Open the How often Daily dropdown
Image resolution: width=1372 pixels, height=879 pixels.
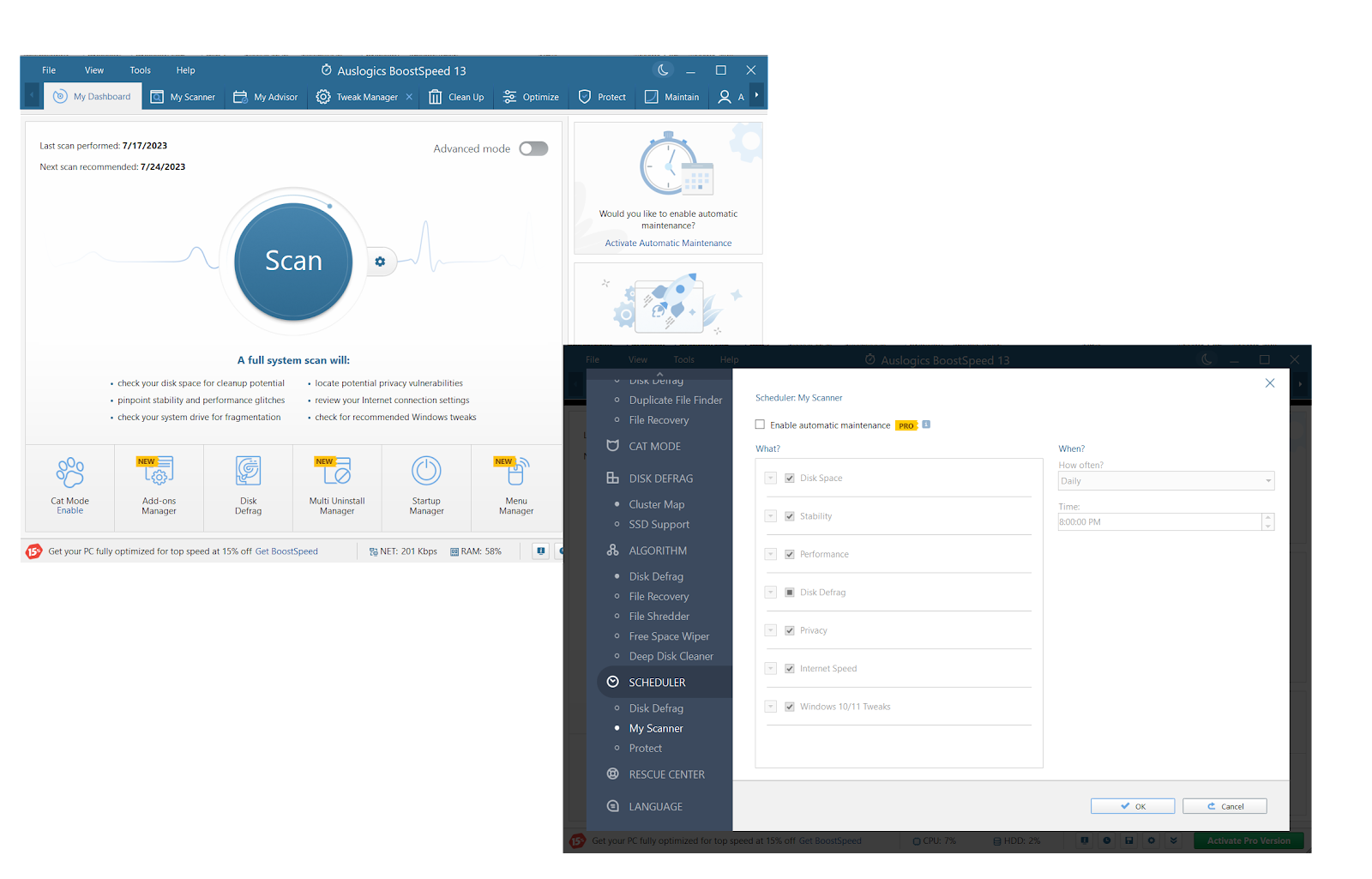coord(1166,481)
